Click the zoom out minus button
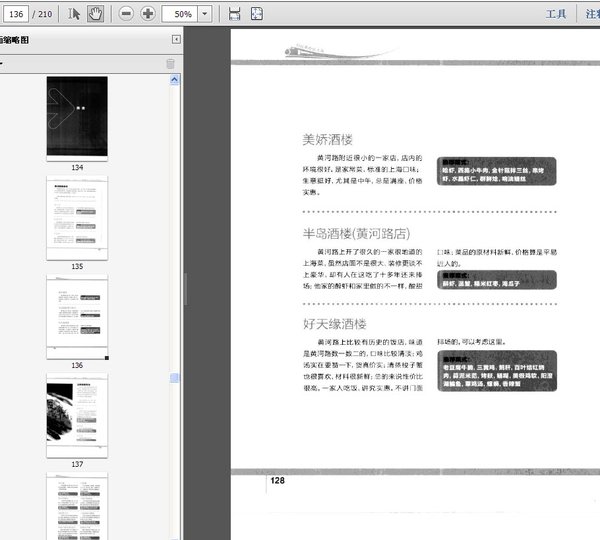Image resolution: width=600 pixels, height=540 pixels. coord(125,14)
